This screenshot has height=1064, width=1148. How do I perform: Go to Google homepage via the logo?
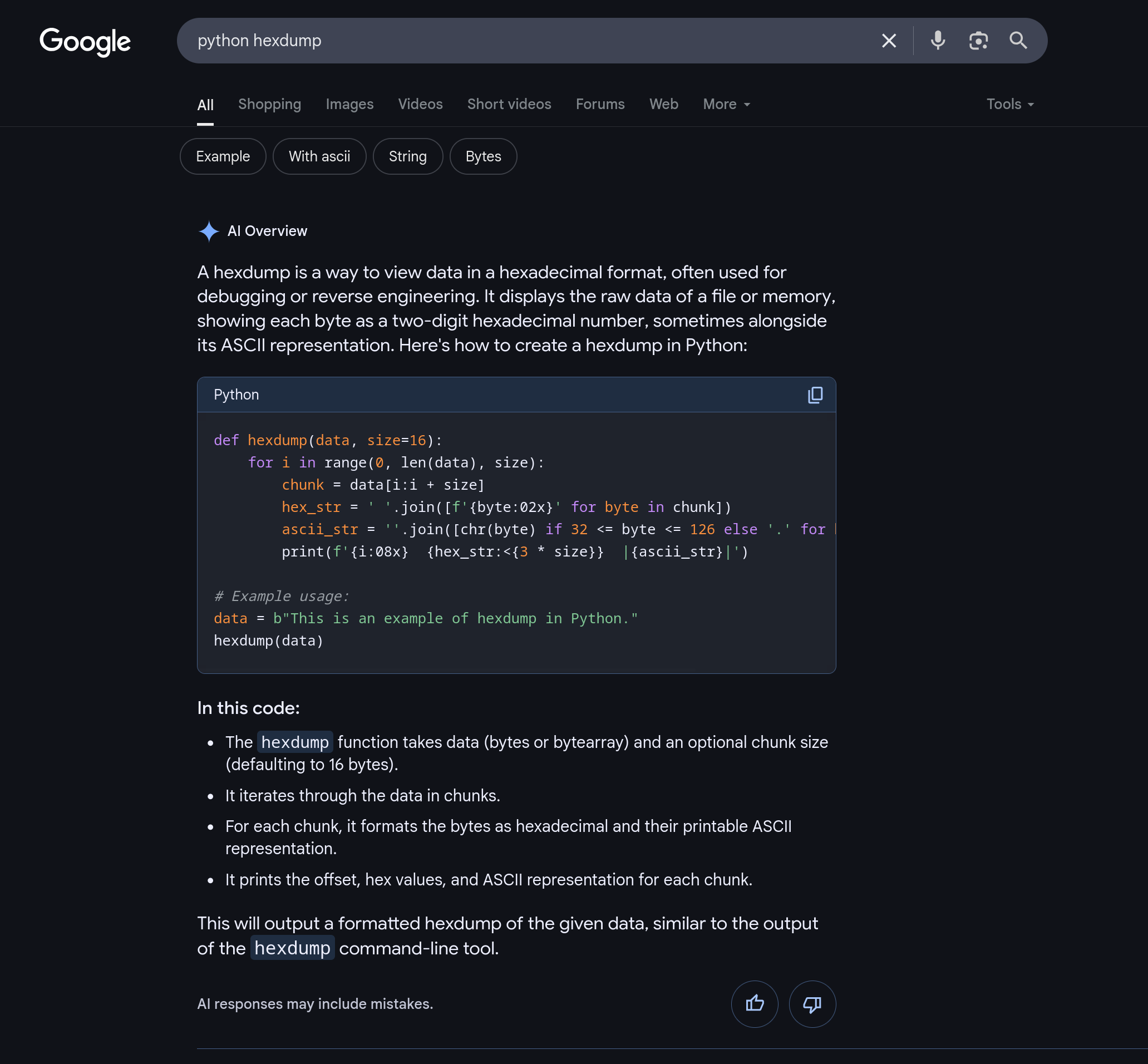85,41
